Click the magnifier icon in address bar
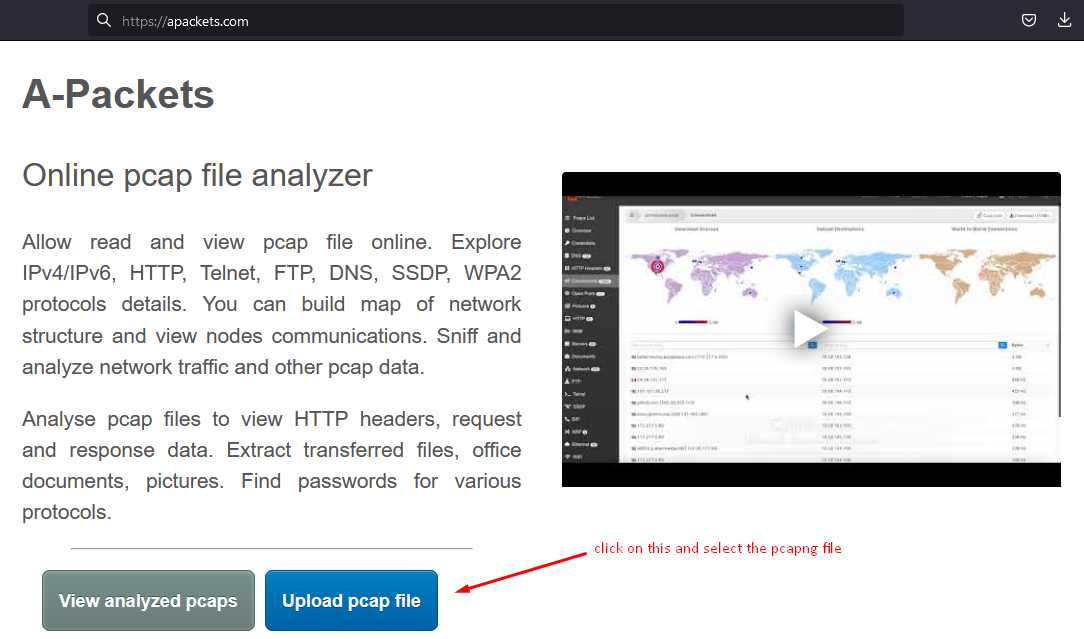1084x639 pixels. (x=104, y=20)
